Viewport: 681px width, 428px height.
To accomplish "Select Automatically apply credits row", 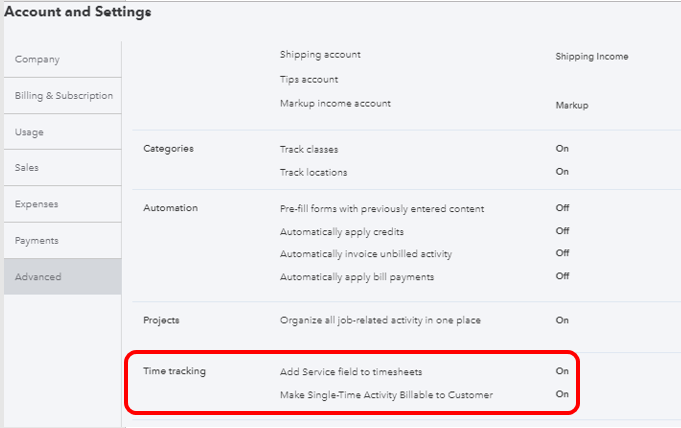I will click(341, 231).
